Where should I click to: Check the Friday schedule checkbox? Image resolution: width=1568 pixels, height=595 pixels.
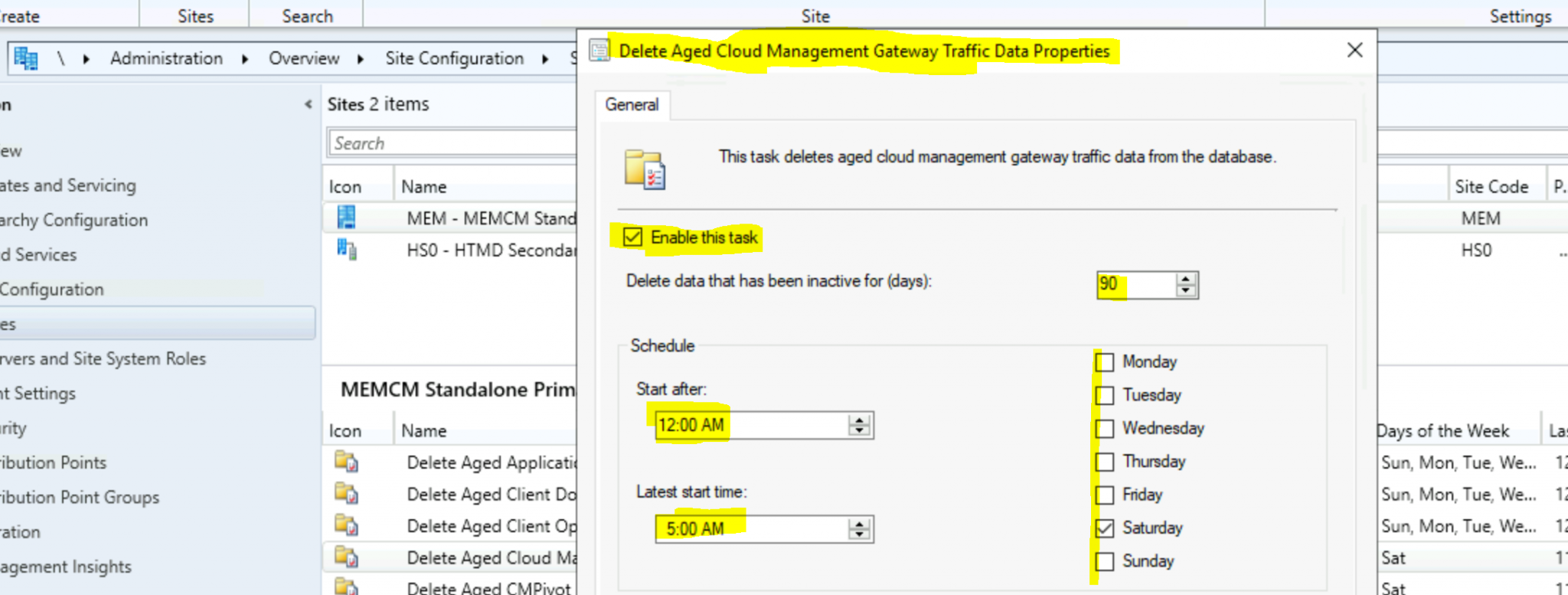(1105, 495)
